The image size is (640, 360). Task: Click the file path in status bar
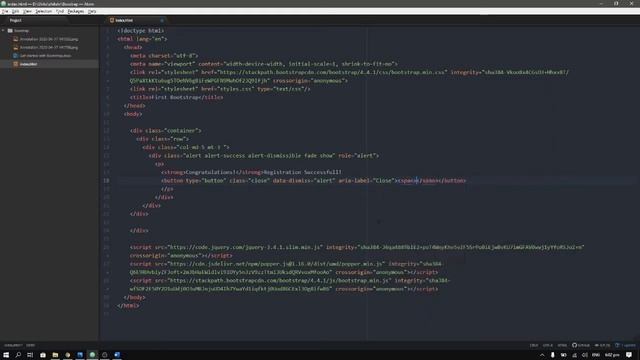click(x=13, y=345)
